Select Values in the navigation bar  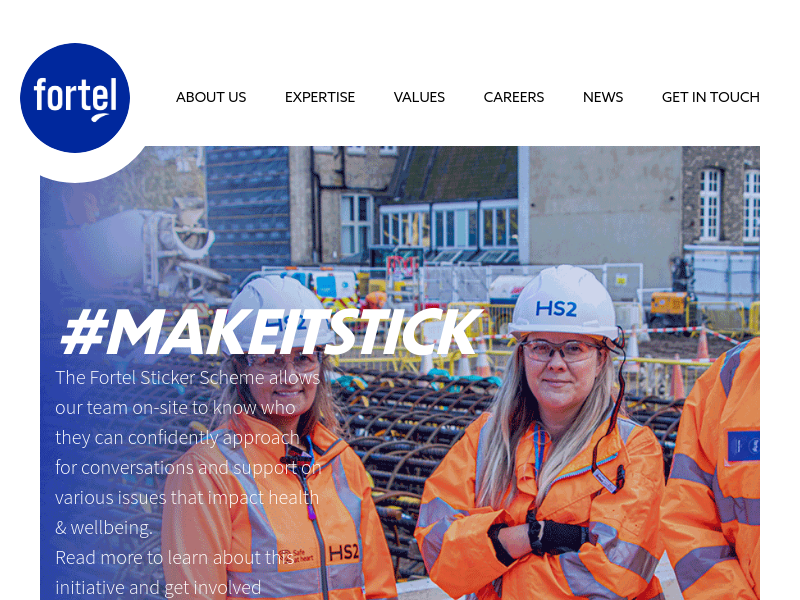click(x=419, y=97)
